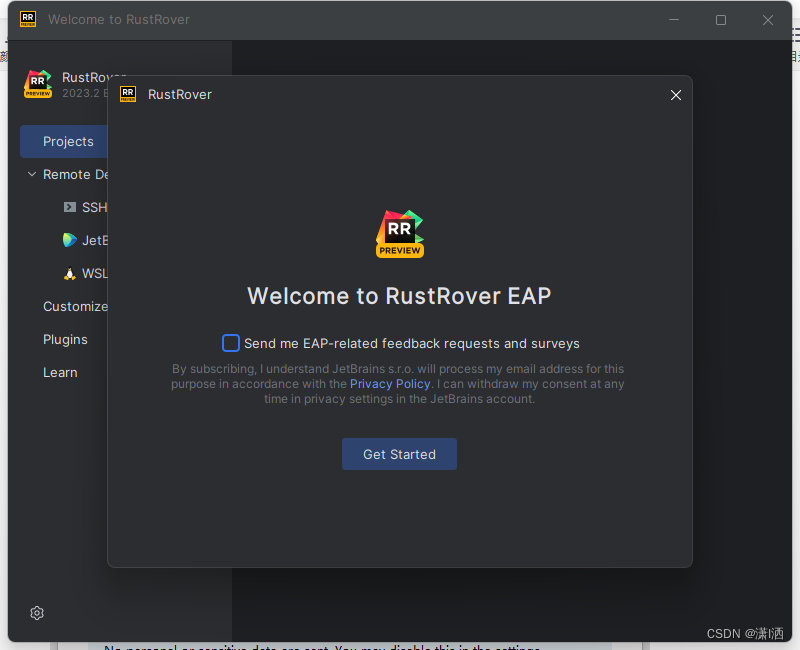Open the Plugins section

65,339
